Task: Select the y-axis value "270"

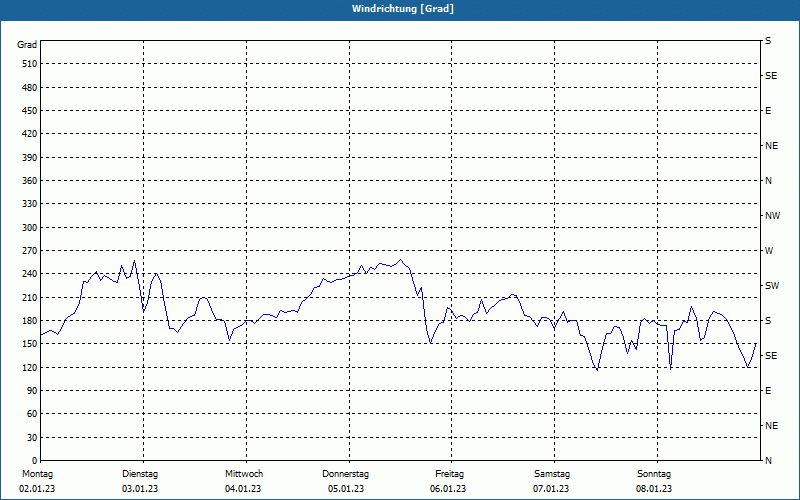Action: click(x=30, y=251)
